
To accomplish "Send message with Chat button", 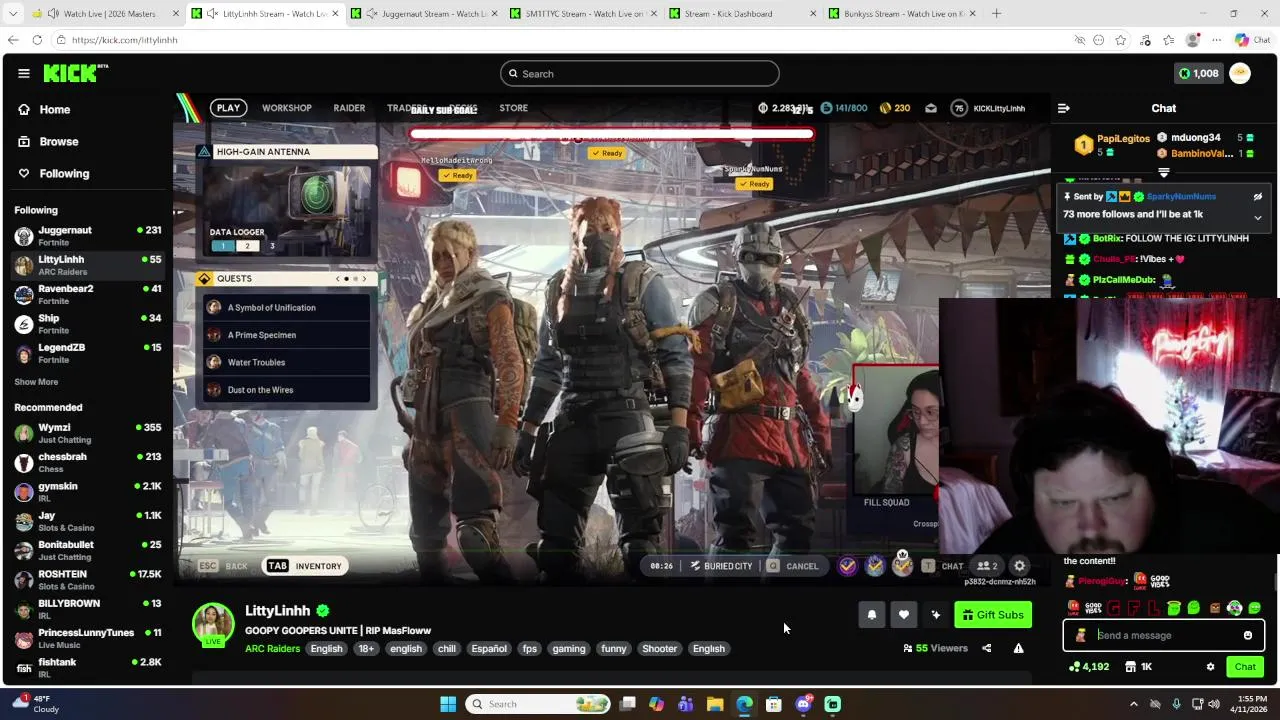I will (1245, 667).
